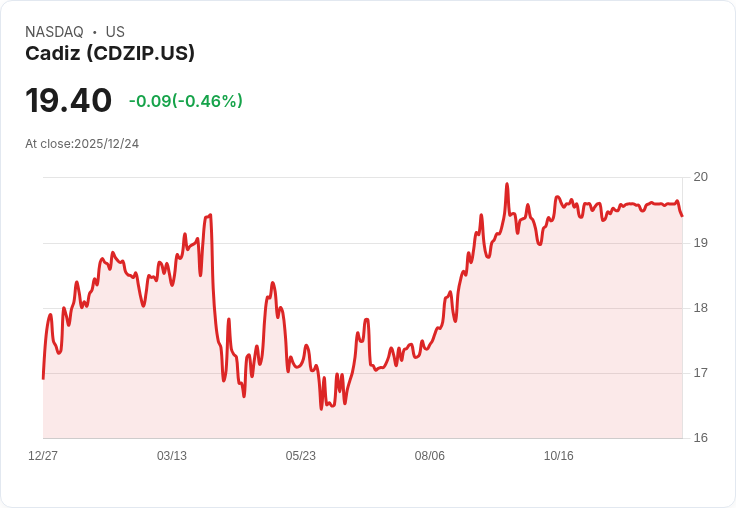This screenshot has height=508, width=736.
Task: Click the 08/06 x-axis date label
Action: (x=429, y=456)
